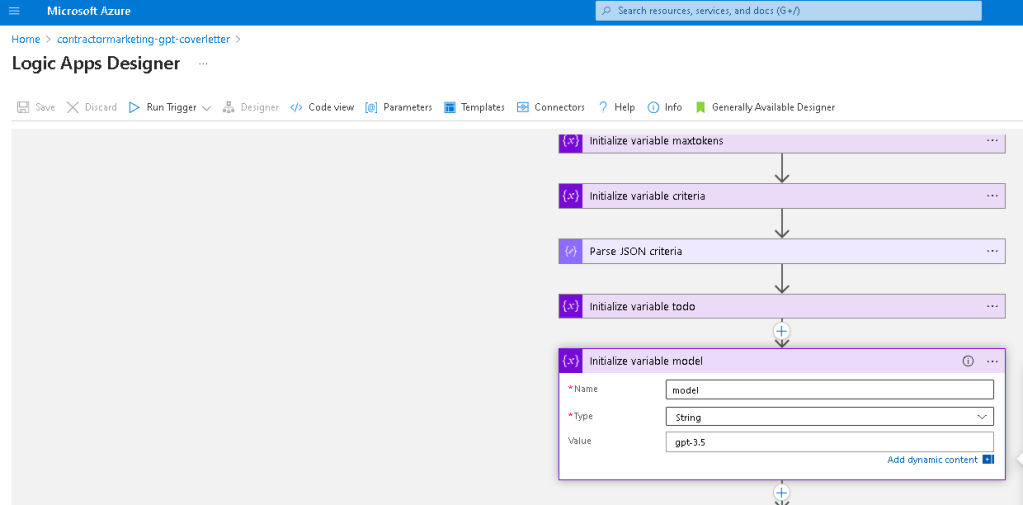Click the Parse JSON criteria step icon

point(571,251)
